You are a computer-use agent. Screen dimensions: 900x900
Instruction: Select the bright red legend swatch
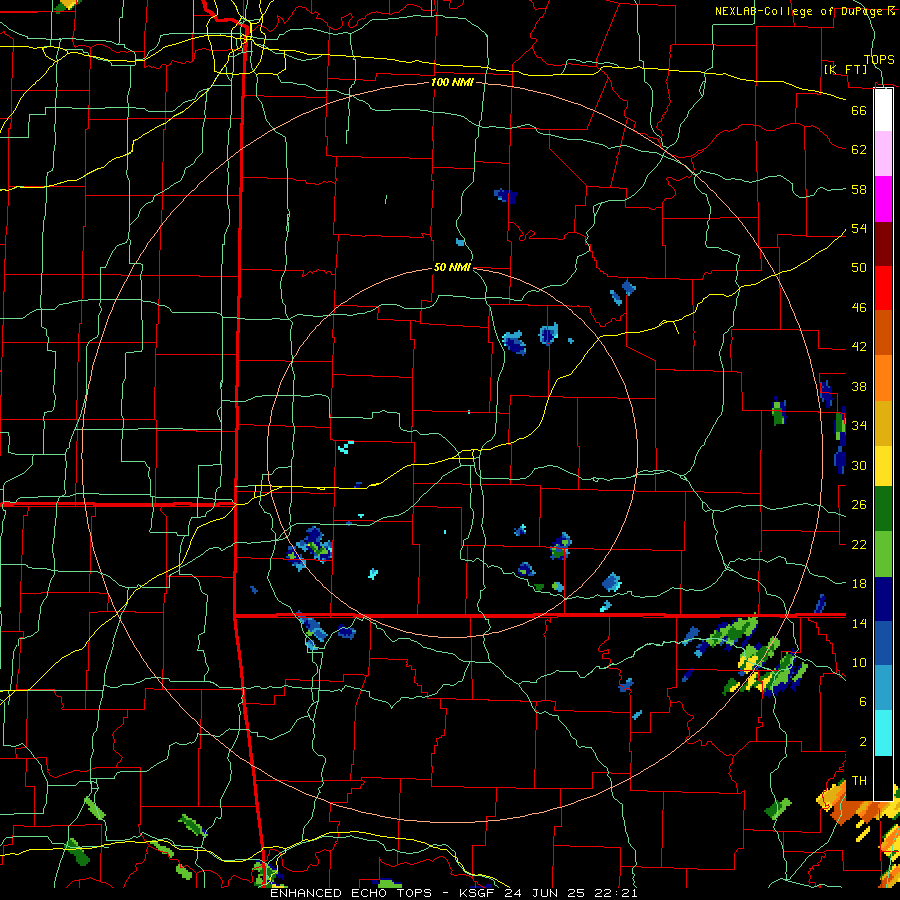tap(883, 288)
